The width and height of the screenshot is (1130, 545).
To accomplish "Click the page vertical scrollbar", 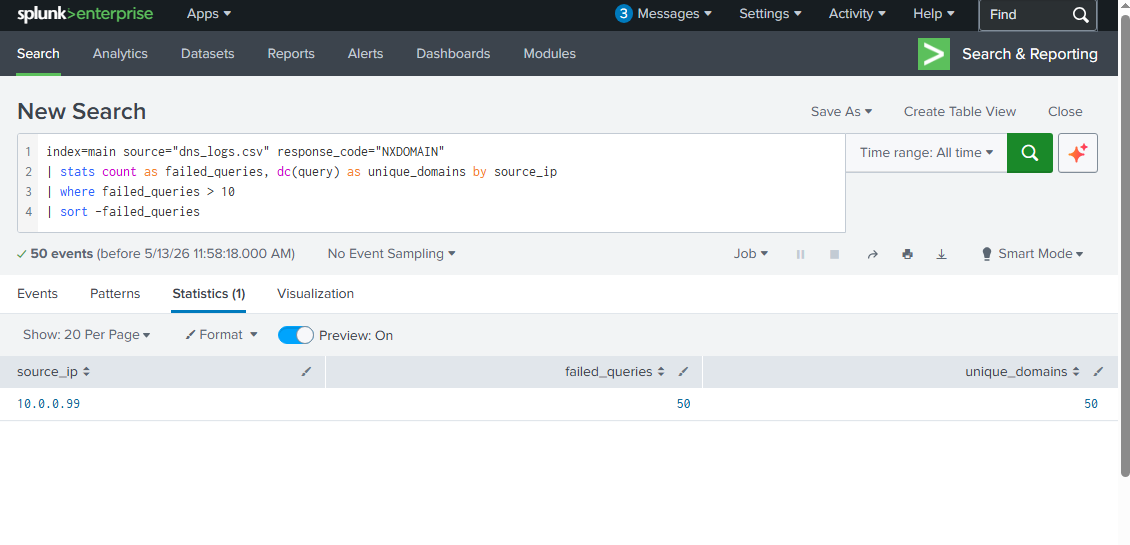I will click(x=1125, y=245).
